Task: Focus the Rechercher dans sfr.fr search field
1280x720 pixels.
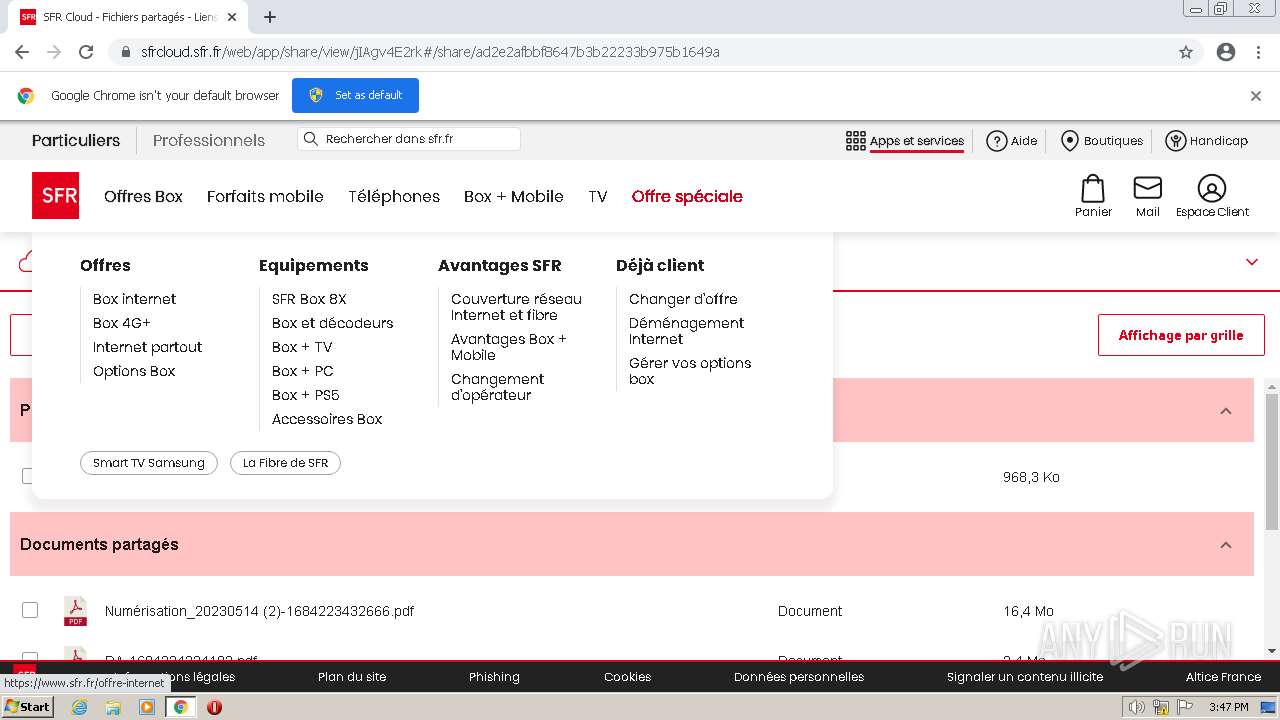Action: coord(409,139)
